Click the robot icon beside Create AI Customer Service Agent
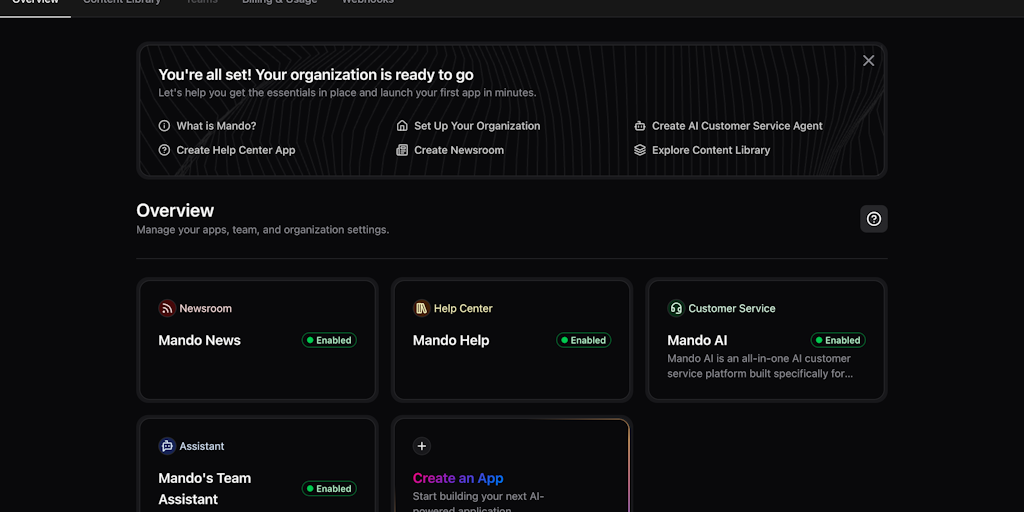The height and width of the screenshot is (512, 1024). coord(640,126)
